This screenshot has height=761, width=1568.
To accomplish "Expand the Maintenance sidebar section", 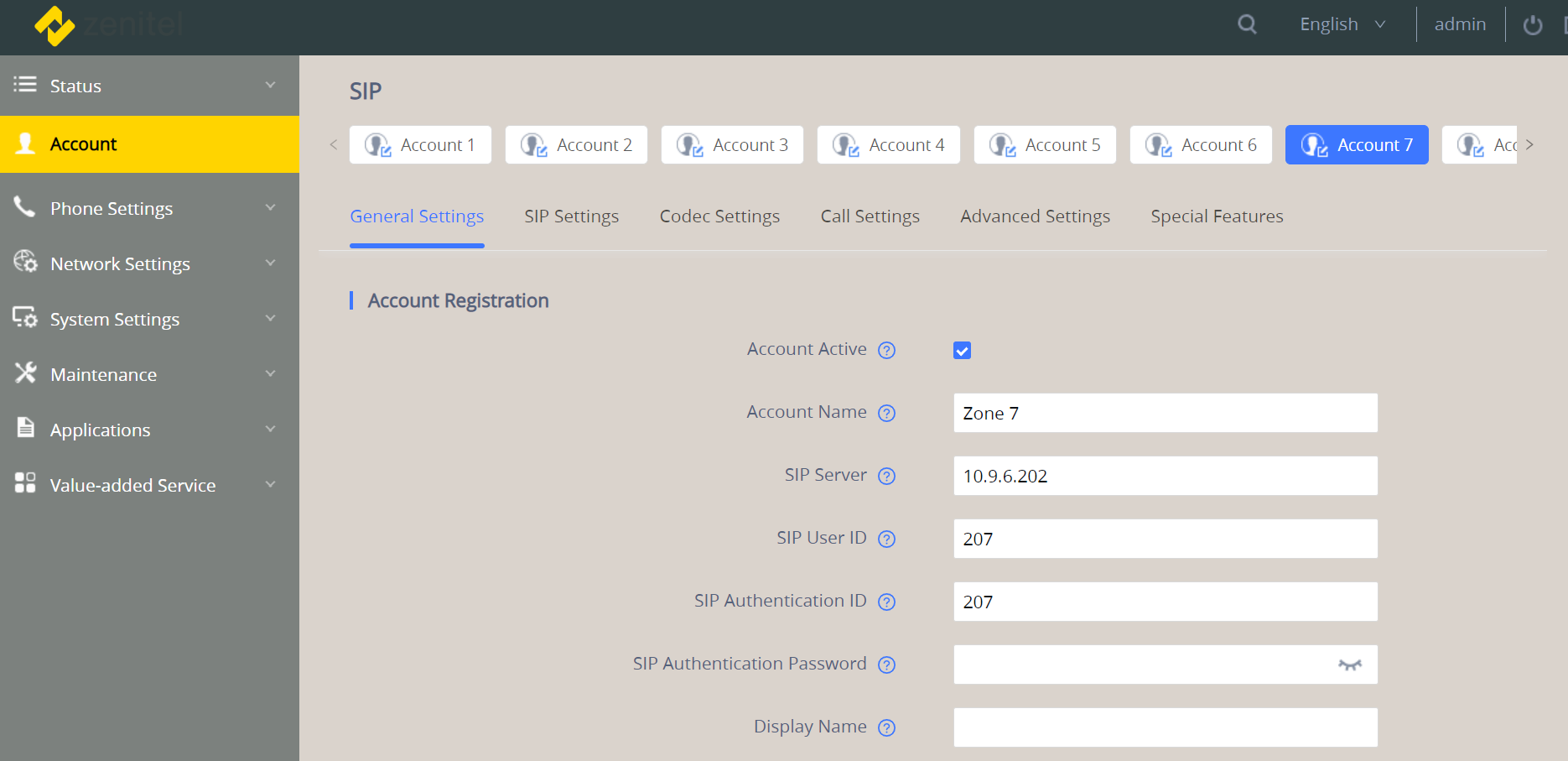I will [x=149, y=374].
